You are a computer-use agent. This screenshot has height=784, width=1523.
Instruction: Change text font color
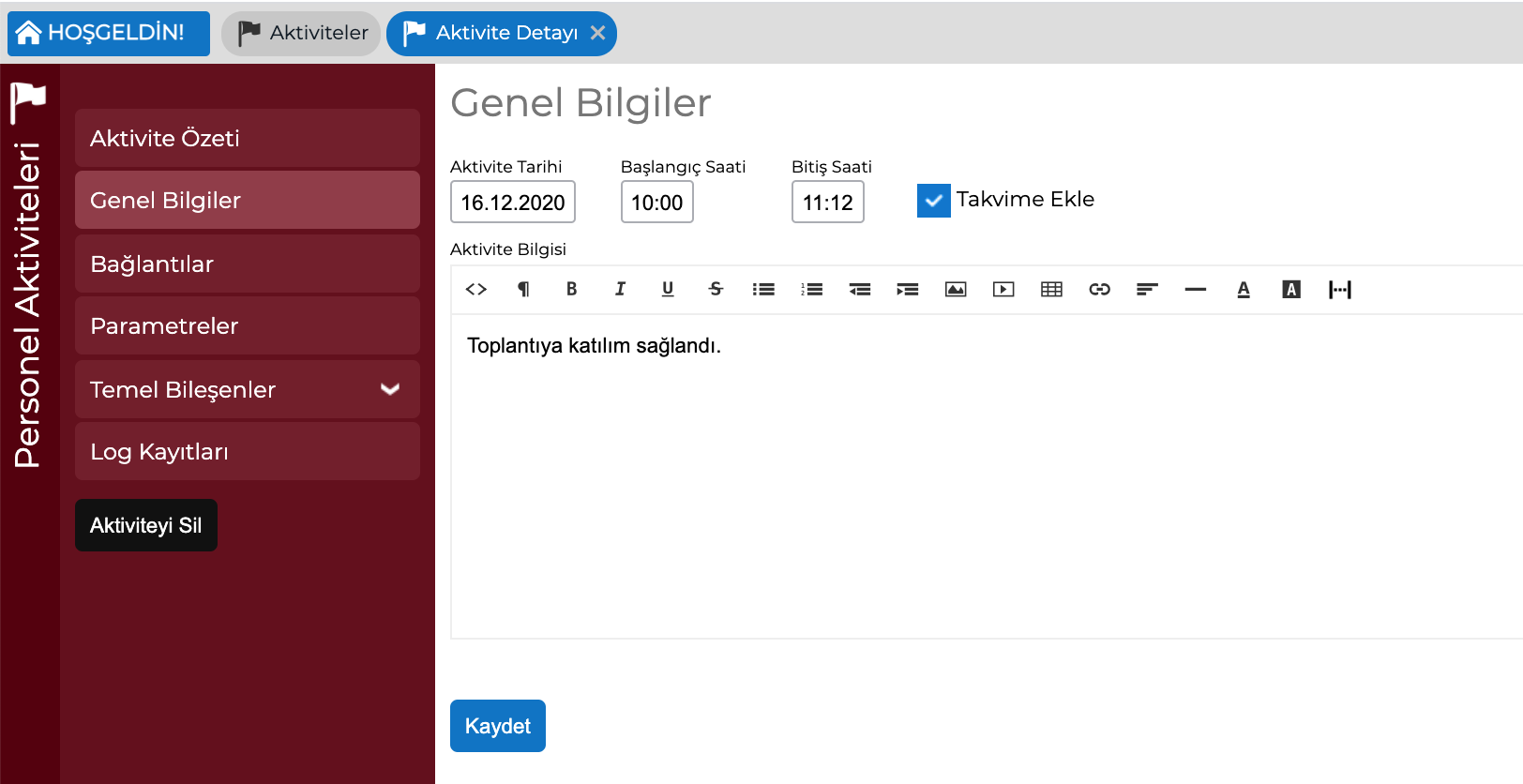click(x=1244, y=290)
